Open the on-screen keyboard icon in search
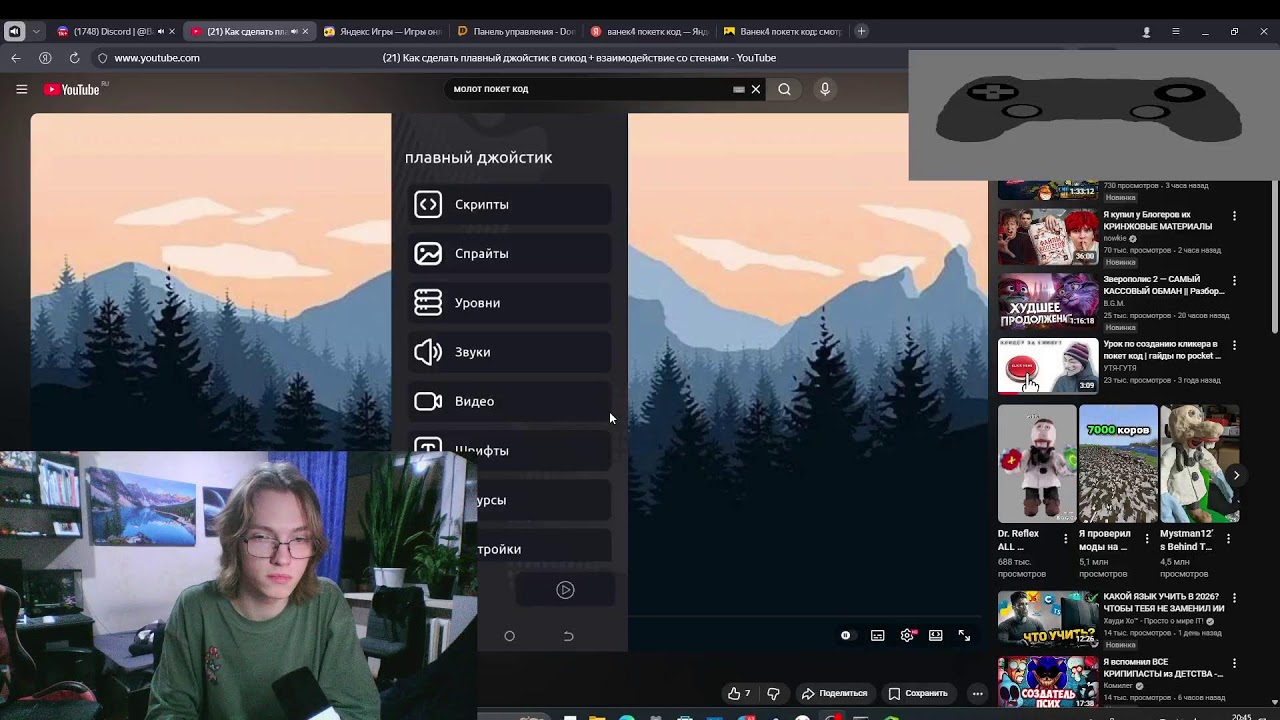 pos(739,89)
